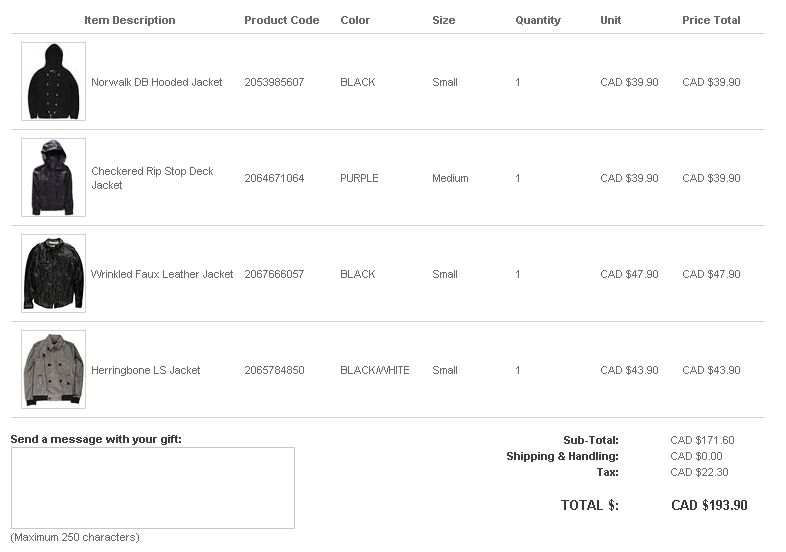
Task: Click the Wrinkled Faux Leather Jacket name
Action: pos(162,274)
